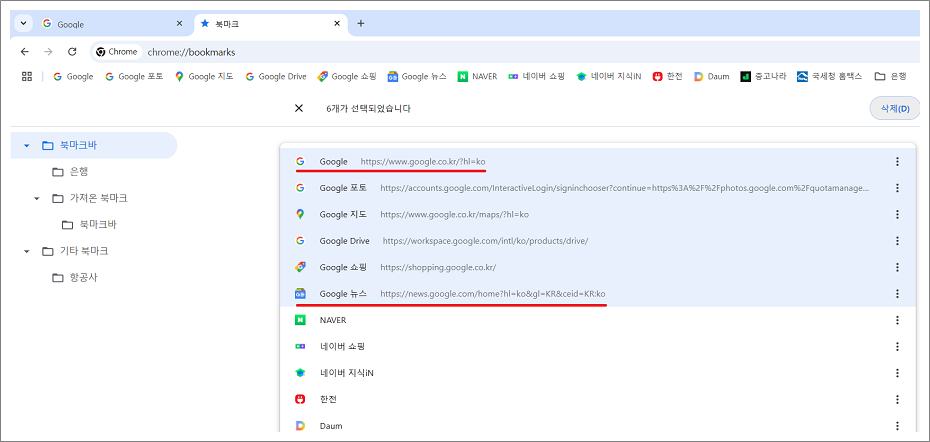The height and width of the screenshot is (442, 930).
Task: Select Google row with google.co.kr URL
Action: pyautogui.click(x=598, y=161)
